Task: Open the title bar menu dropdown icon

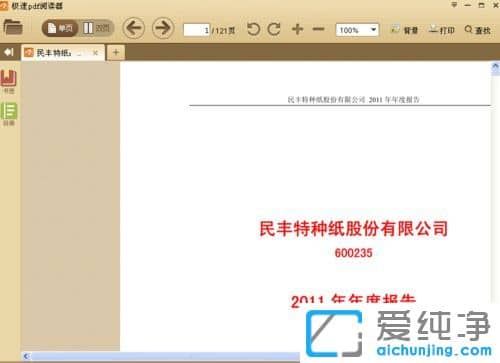Action: click(454, 5)
